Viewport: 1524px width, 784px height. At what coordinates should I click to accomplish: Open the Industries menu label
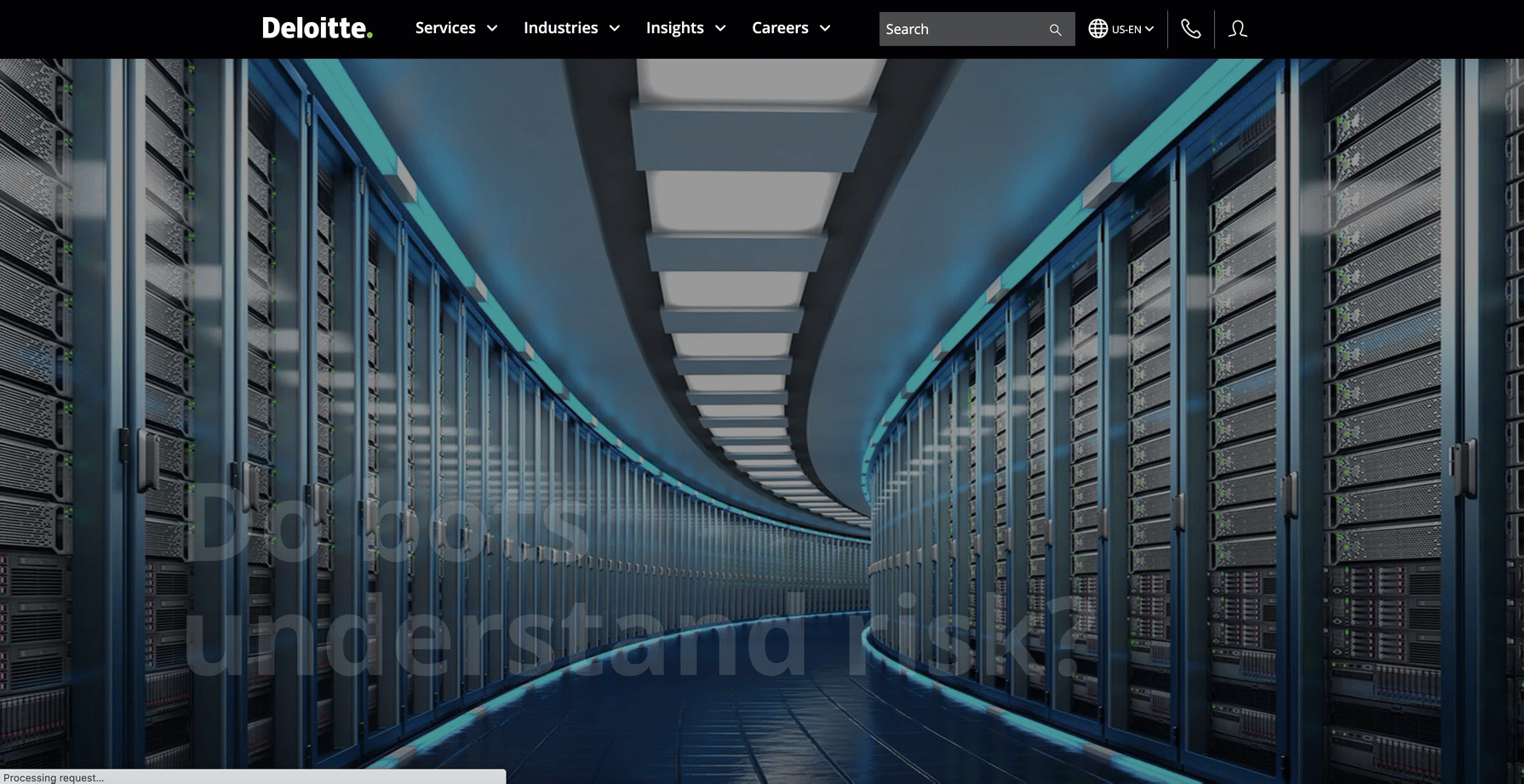click(x=560, y=28)
